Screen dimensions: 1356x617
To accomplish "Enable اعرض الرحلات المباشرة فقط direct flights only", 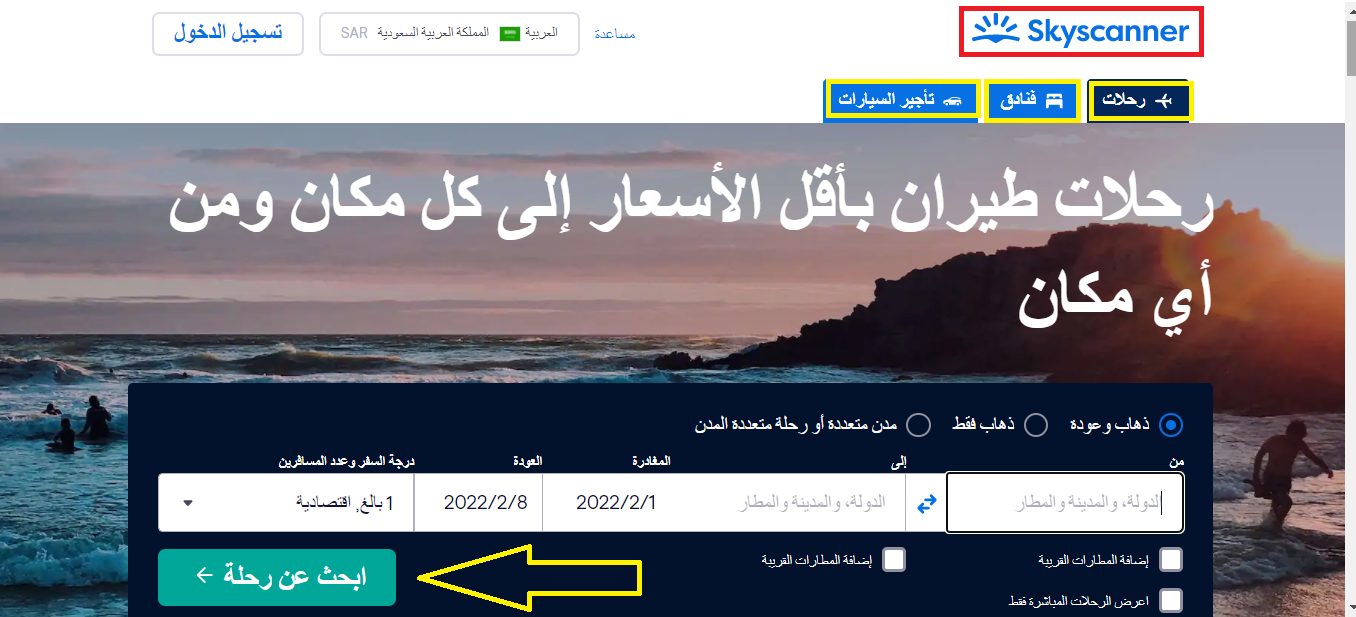I will coord(1171,600).
